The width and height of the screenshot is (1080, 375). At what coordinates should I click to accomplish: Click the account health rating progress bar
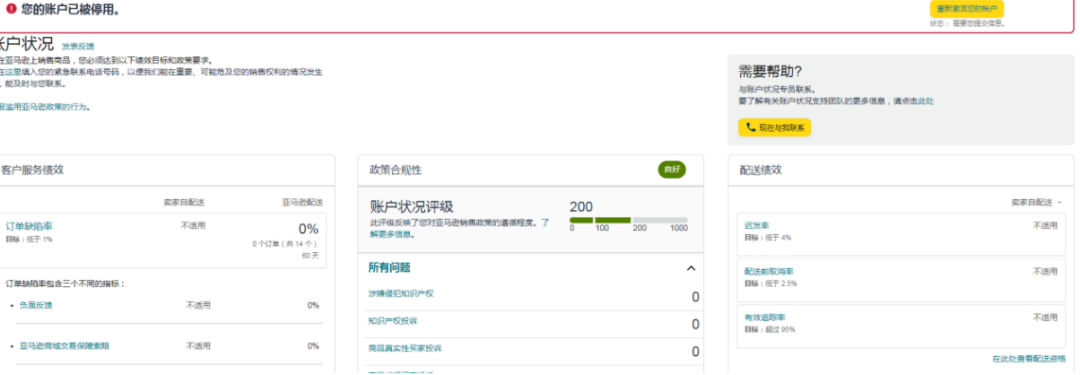tap(628, 220)
